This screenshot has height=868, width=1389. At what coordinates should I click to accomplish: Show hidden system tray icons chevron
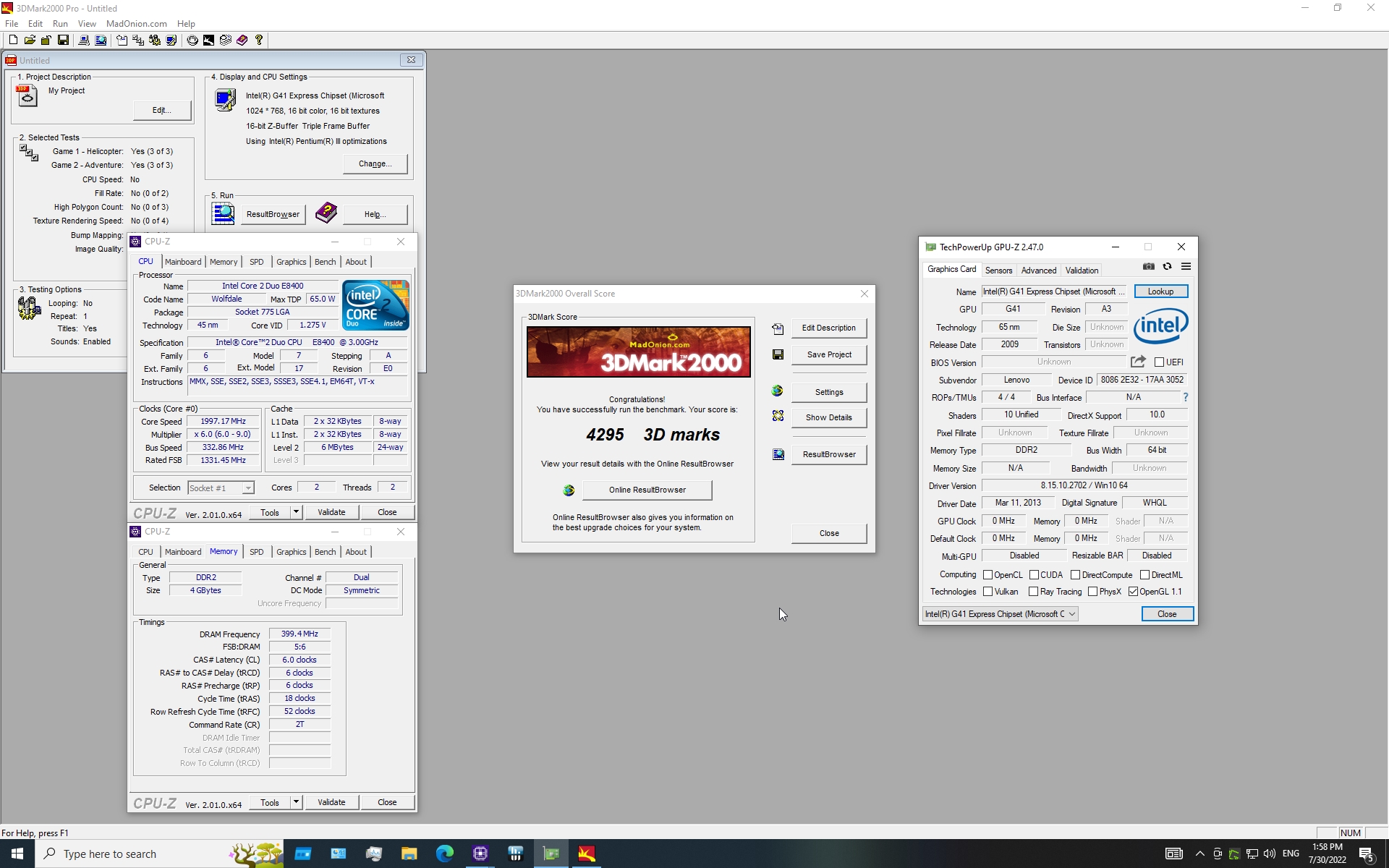[1199, 854]
